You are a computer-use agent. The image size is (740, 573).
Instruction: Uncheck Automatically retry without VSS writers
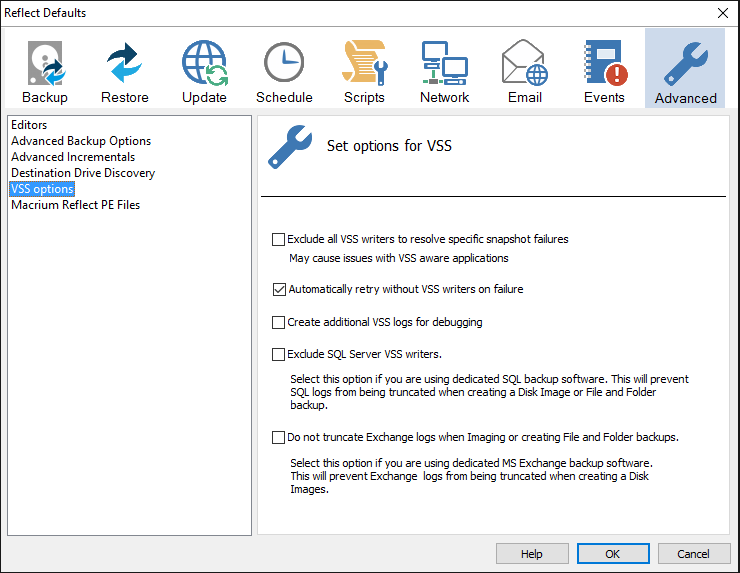click(279, 290)
